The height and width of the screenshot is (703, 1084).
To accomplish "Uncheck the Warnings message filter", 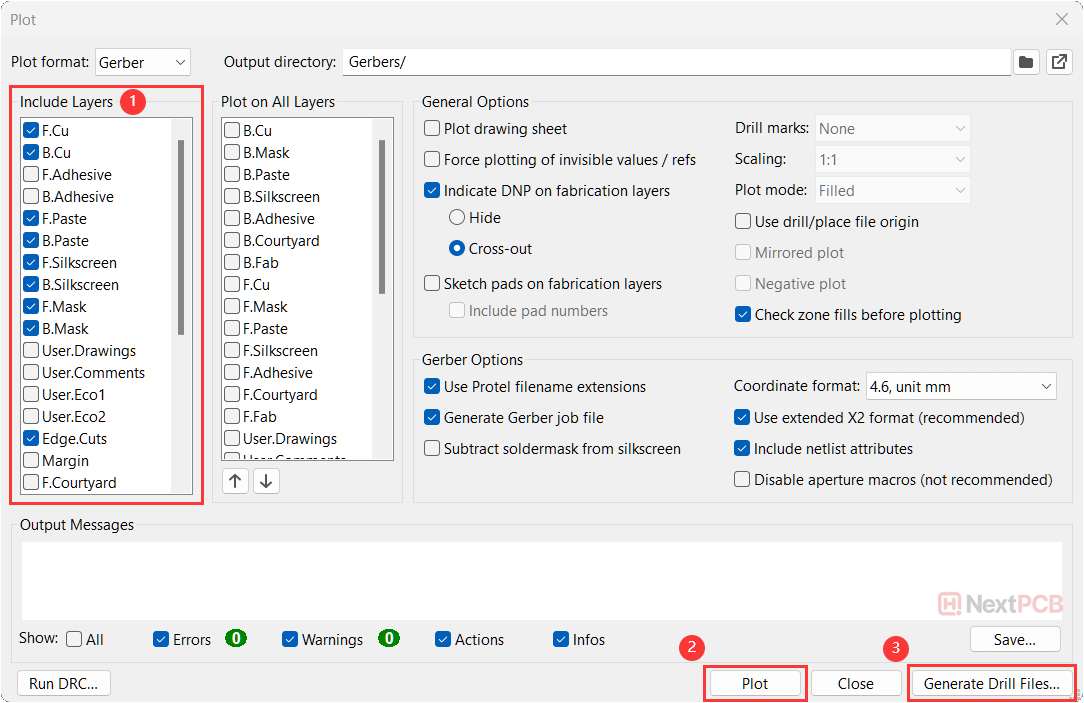I will 290,640.
